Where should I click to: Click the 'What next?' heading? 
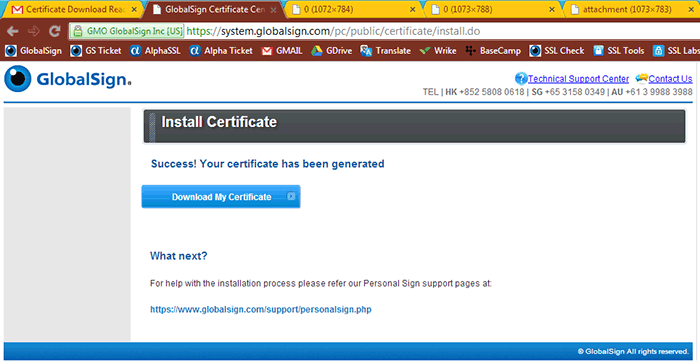click(x=179, y=256)
